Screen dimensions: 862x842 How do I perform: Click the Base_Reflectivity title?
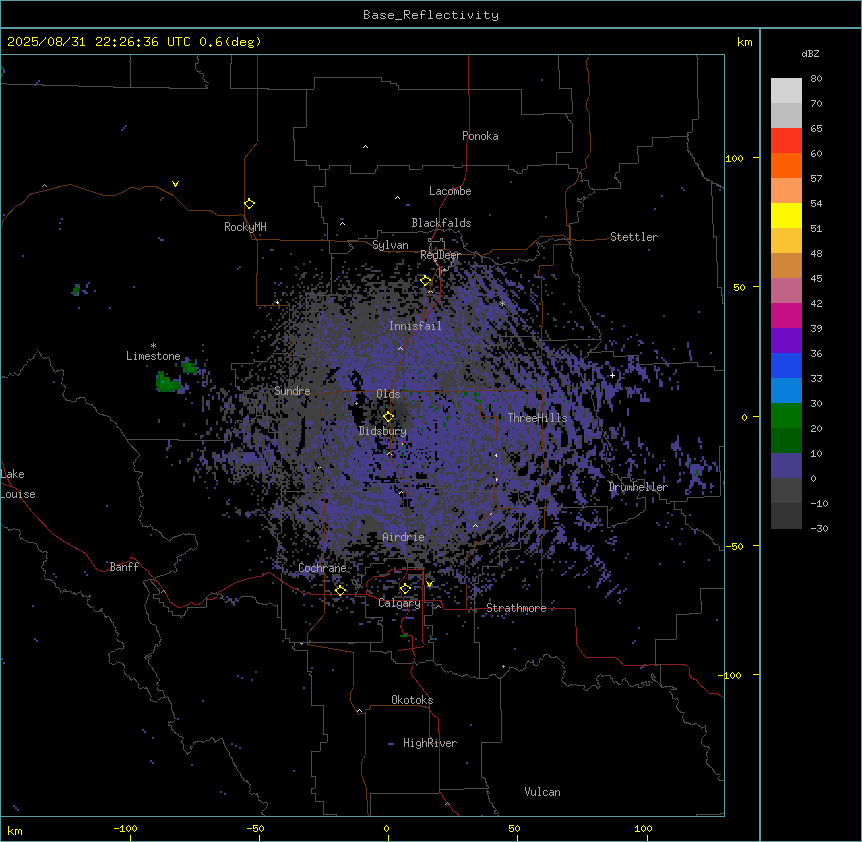(x=431, y=15)
